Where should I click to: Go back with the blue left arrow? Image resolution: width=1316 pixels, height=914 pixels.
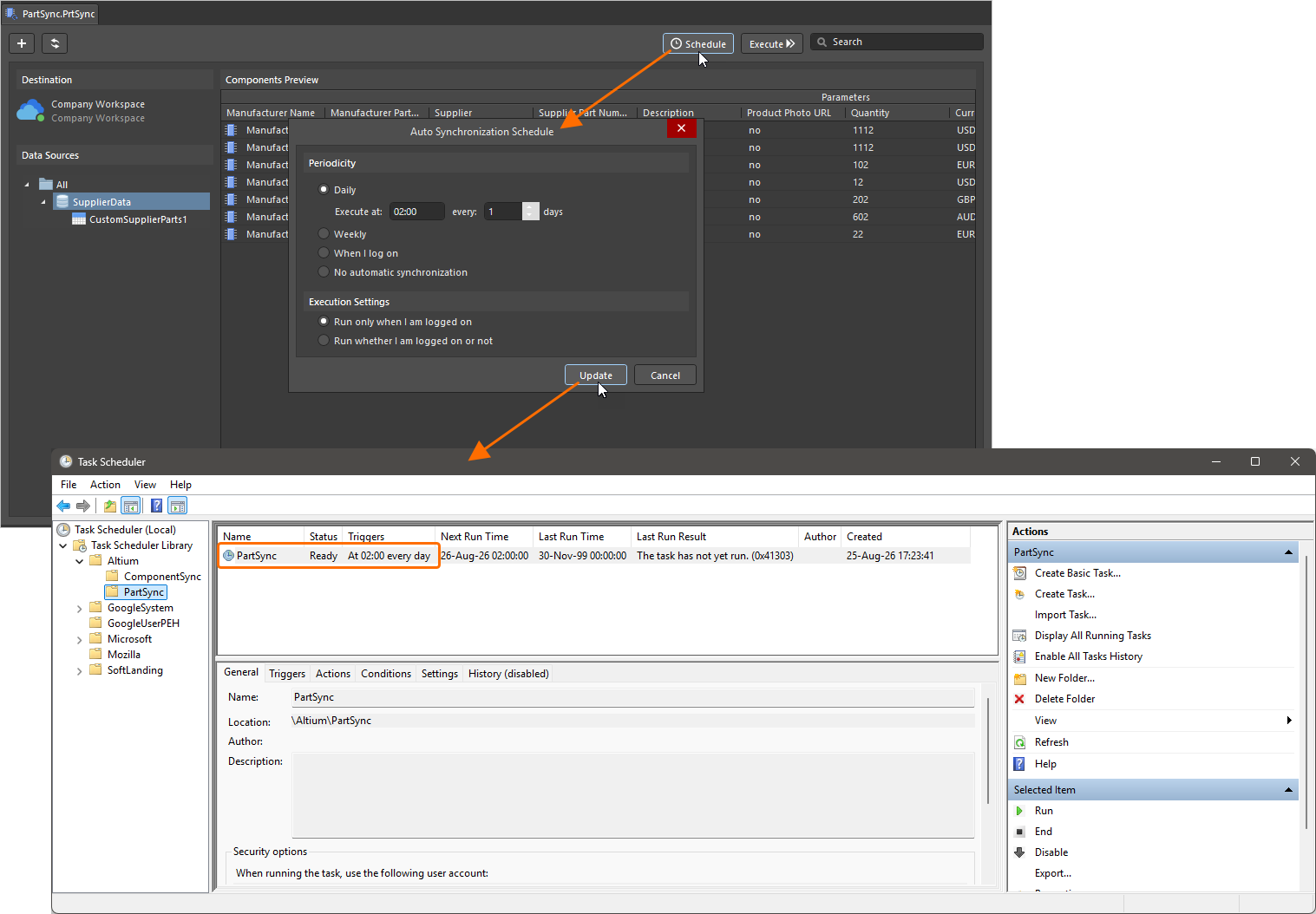pos(63,506)
